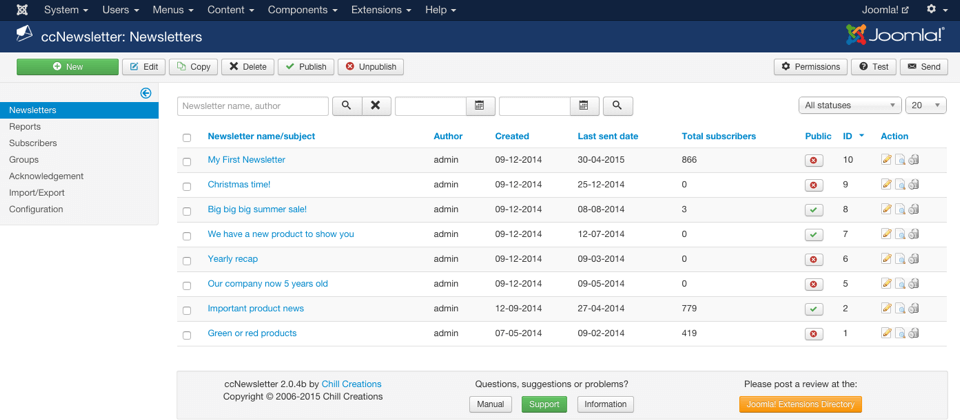Open the pencil edit icon for Green or red products

coord(886,333)
